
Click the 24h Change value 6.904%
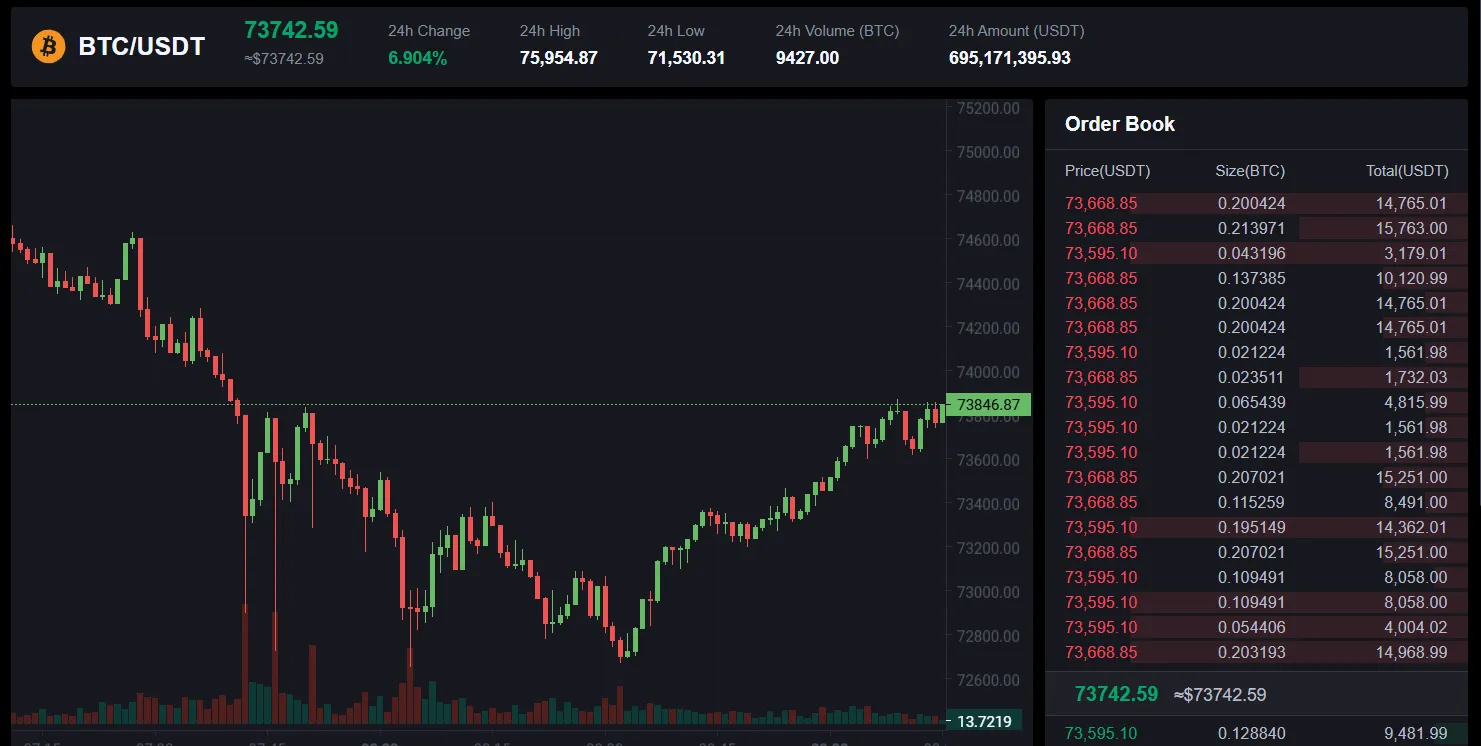click(417, 58)
